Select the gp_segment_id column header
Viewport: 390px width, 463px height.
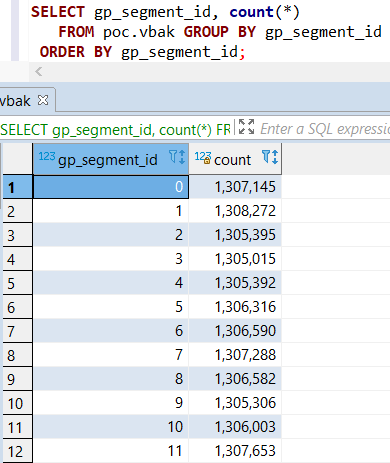click(111, 159)
